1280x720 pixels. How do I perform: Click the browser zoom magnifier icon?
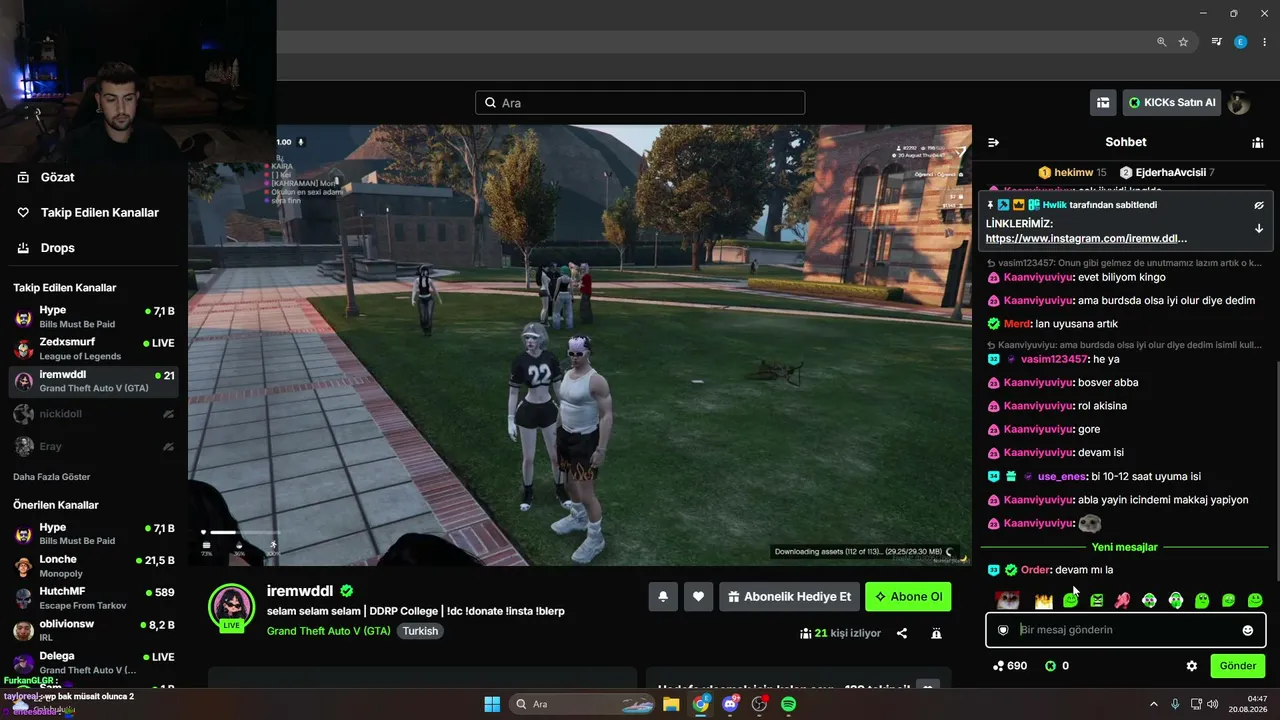pos(1161,42)
